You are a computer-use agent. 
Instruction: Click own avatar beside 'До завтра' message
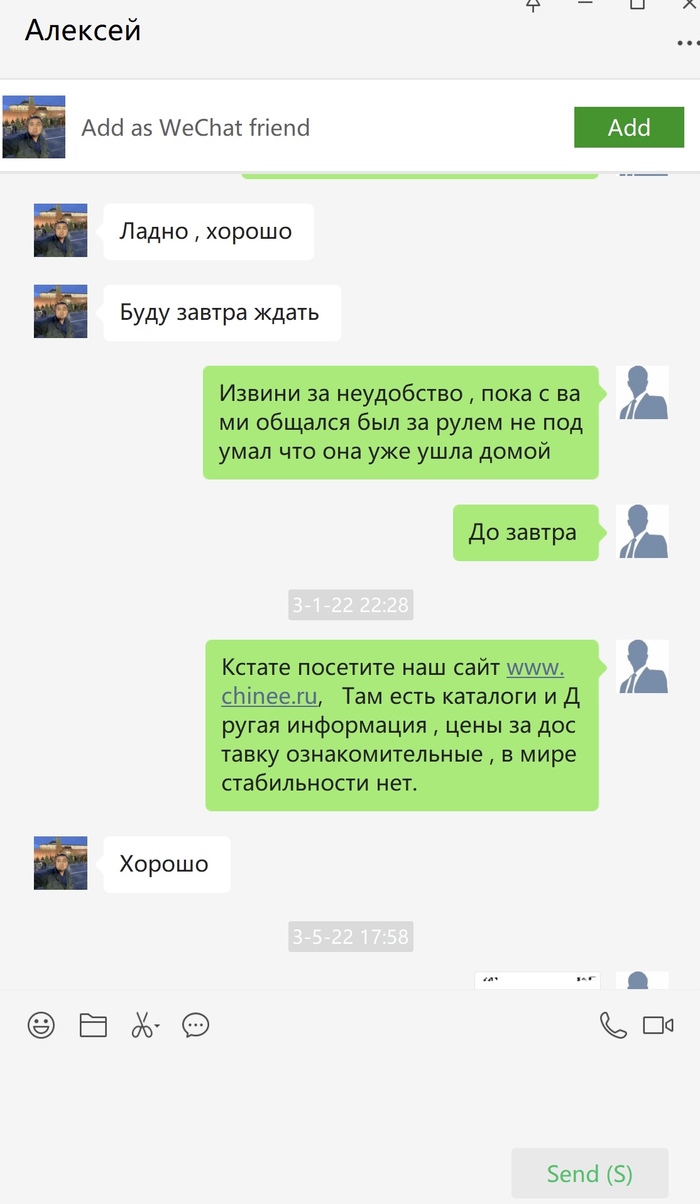click(x=642, y=532)
